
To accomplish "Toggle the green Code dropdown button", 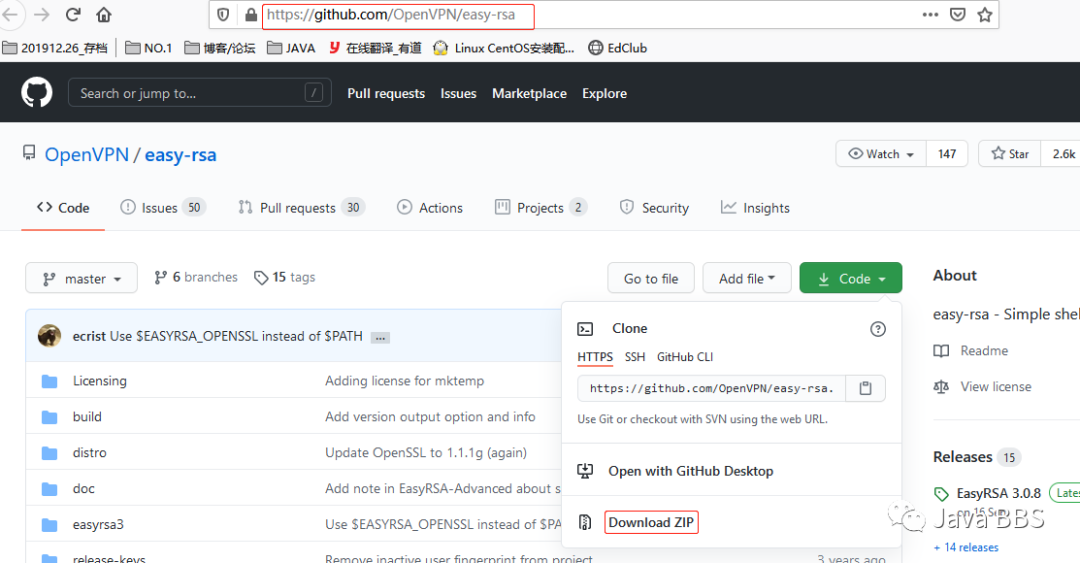I will coord(851,278).
